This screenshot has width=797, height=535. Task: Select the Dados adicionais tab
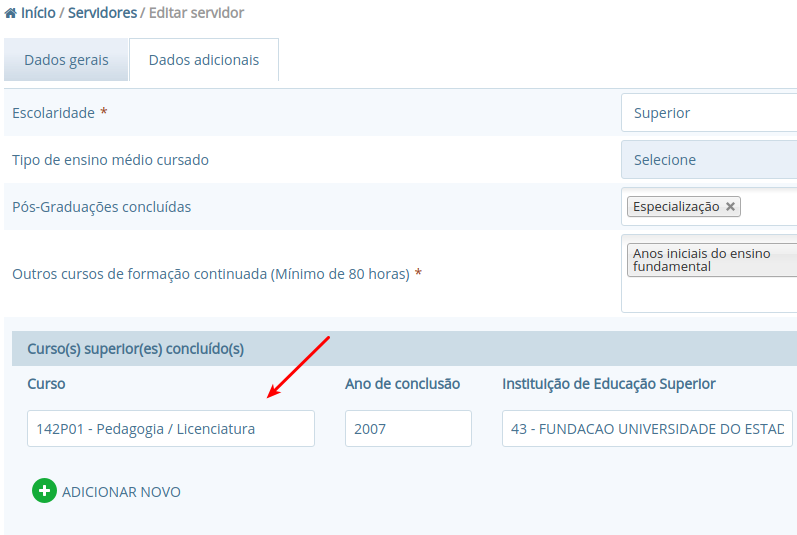(x=204, y=60)
